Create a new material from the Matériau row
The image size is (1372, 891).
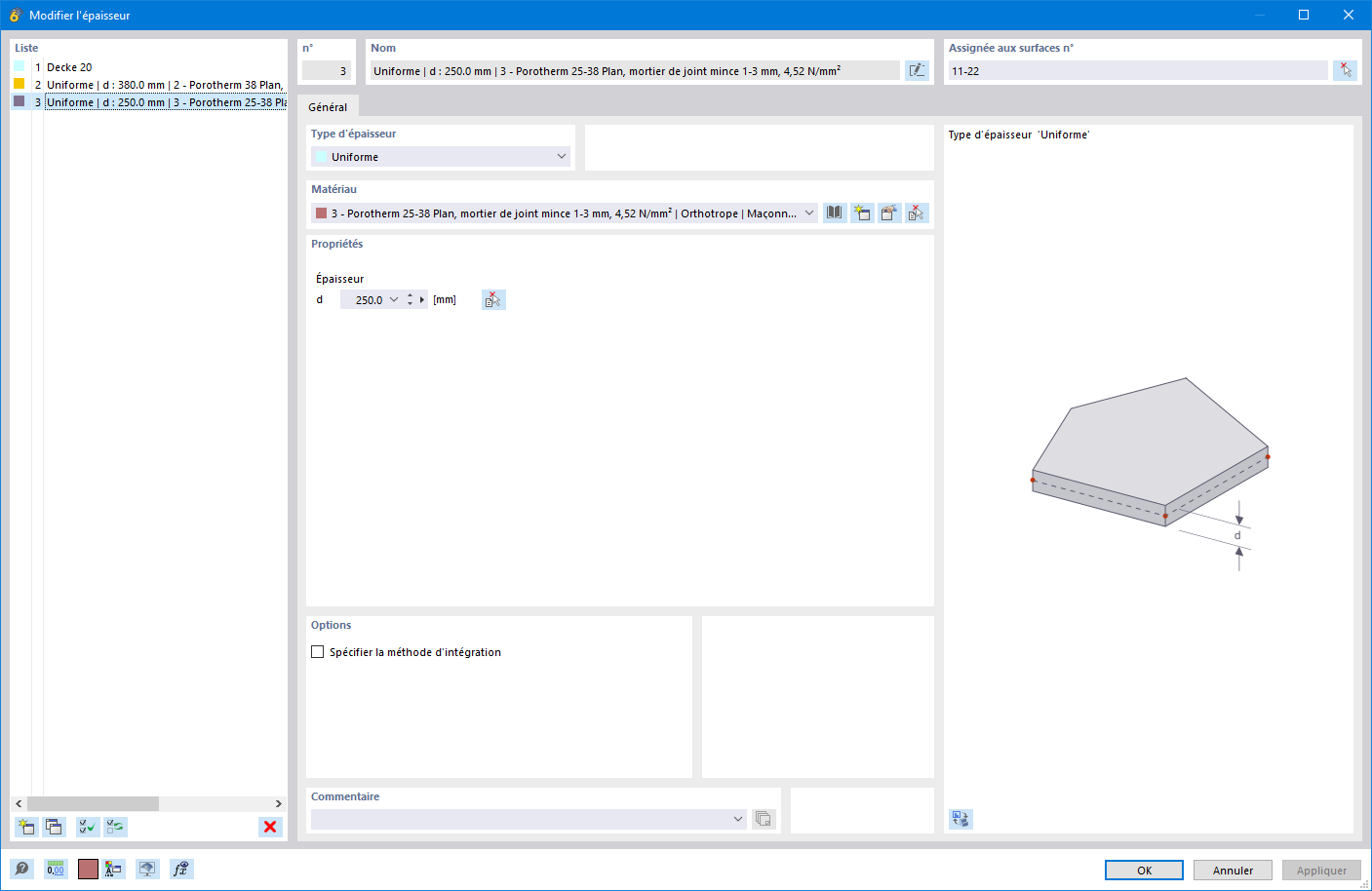862,213
